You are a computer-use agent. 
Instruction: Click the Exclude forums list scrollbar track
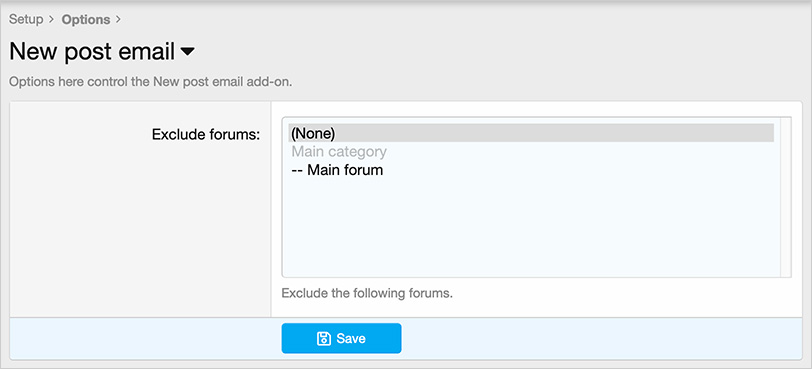click(x=785, y=197)
